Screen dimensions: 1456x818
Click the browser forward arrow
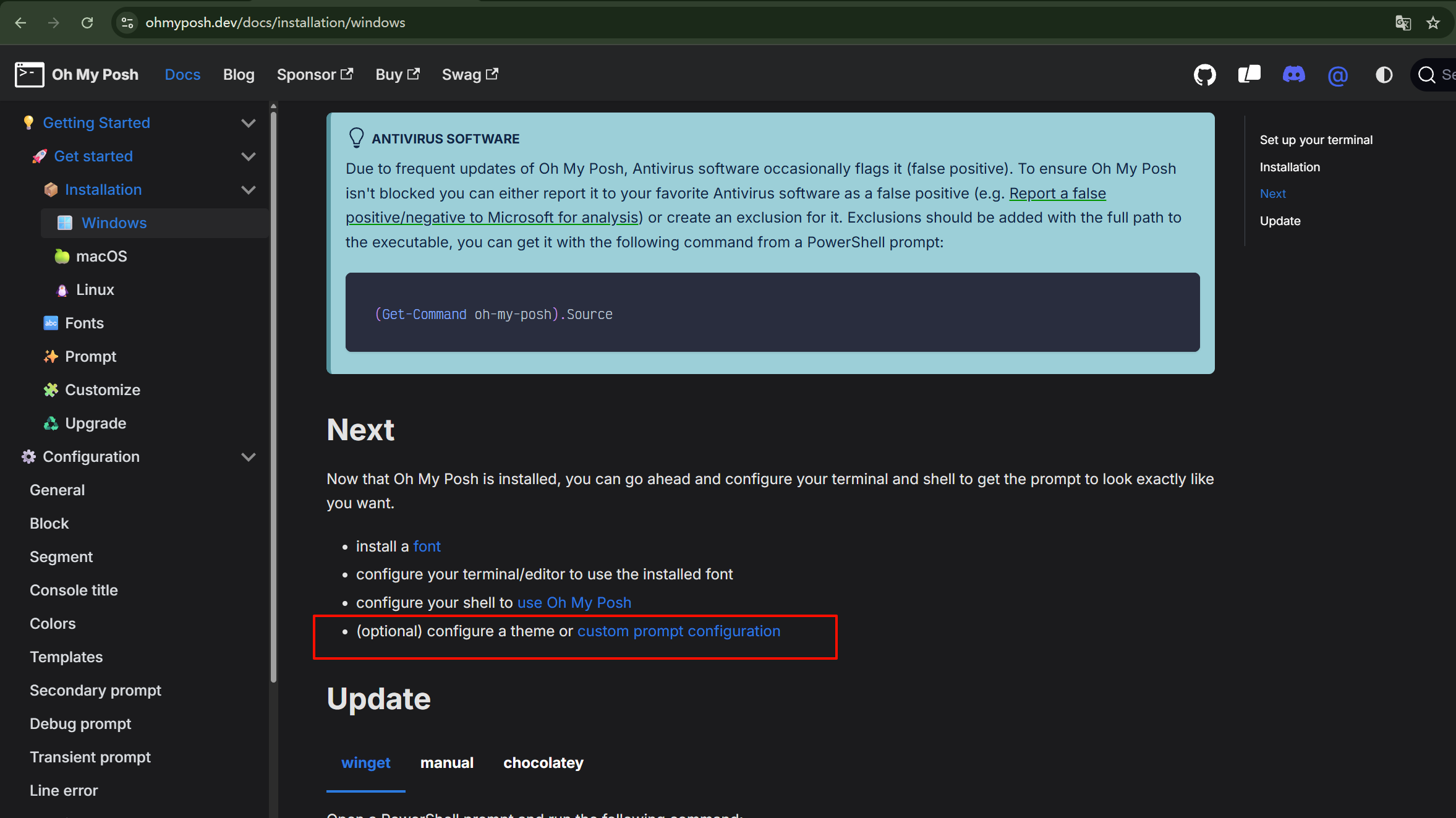pyautogui.click(x=54, y=23)
